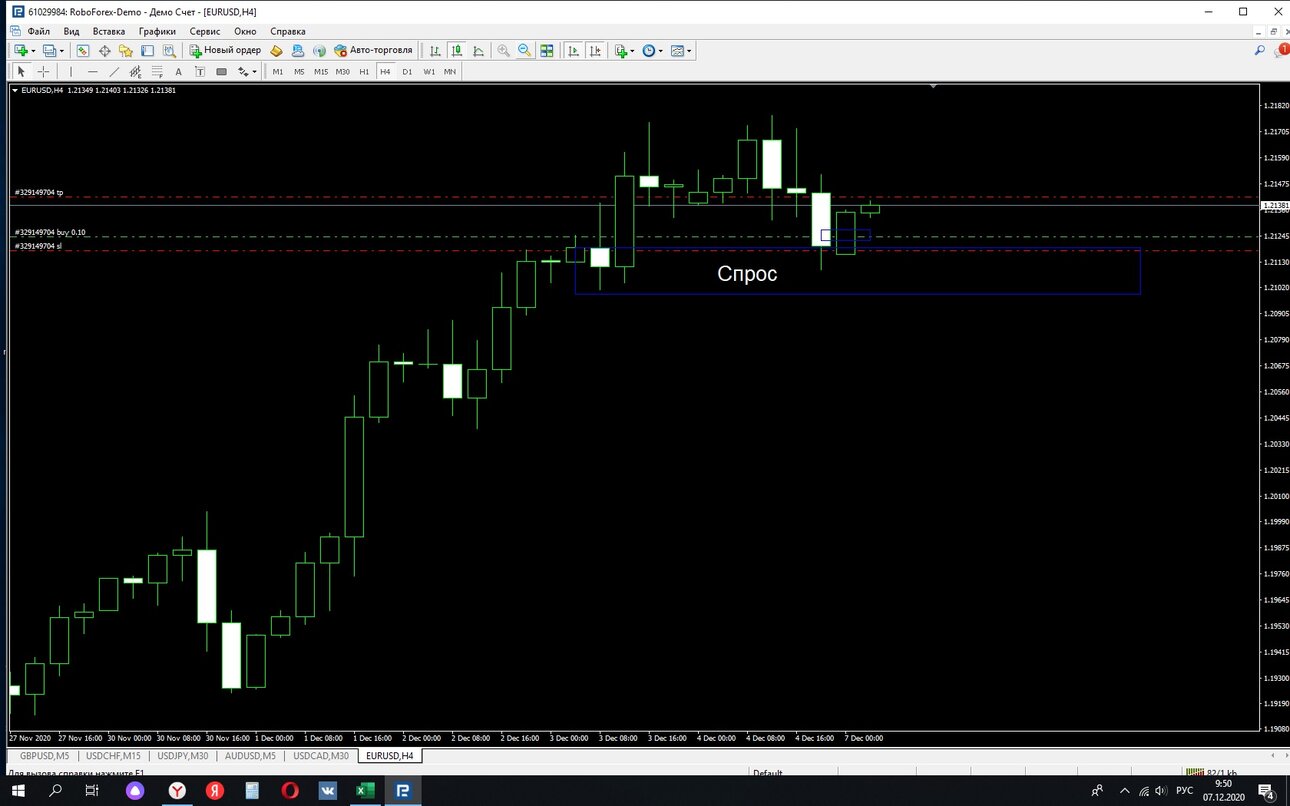Zoom in on the chart
This screenshot has height=806, width=1290.
coord(503,50)
